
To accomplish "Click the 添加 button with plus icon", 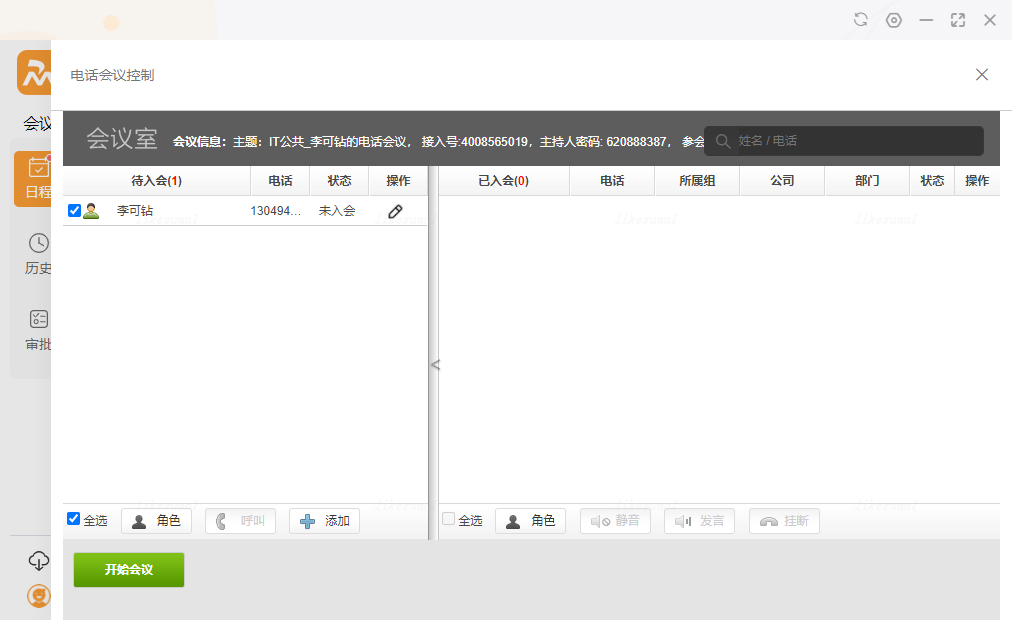I will click(324, 521).
